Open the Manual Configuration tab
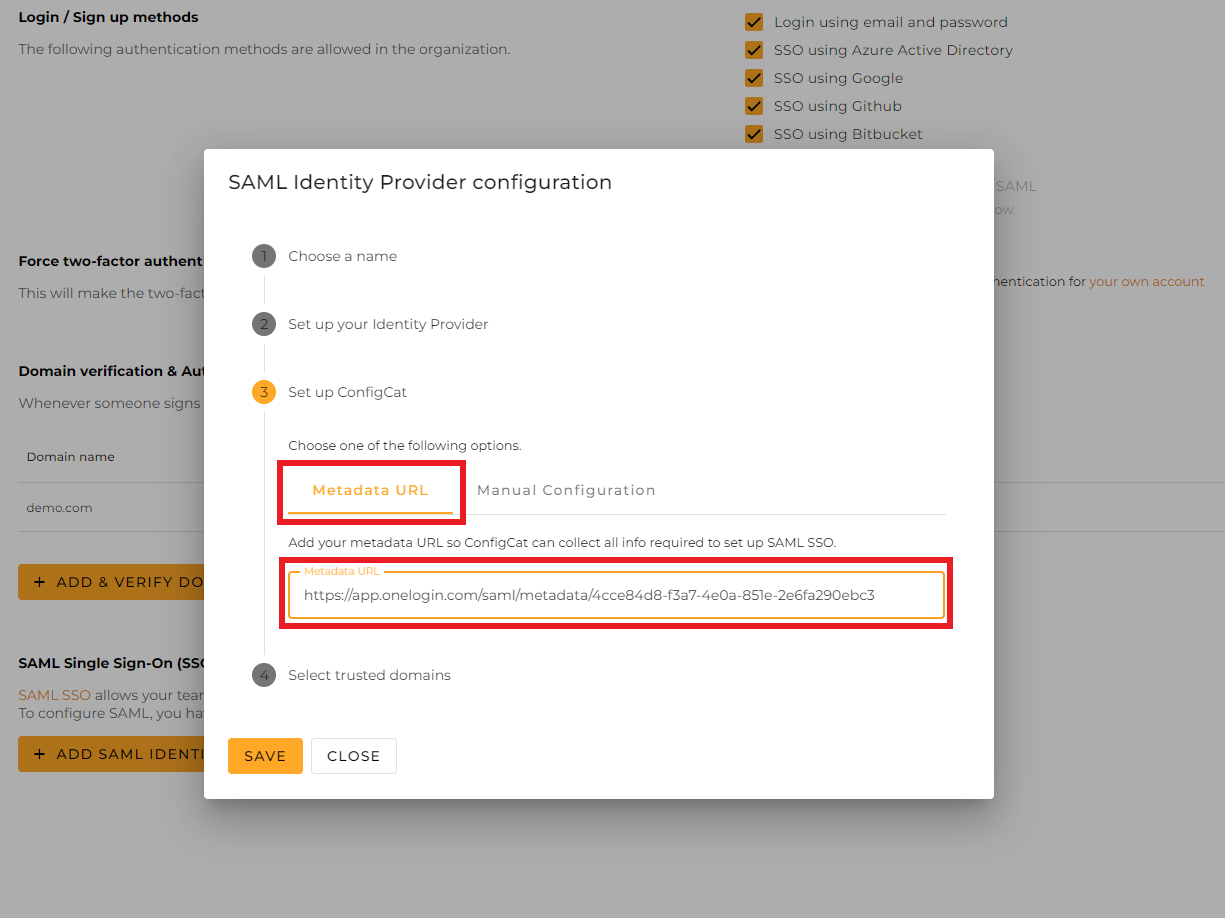 [566, 490]
